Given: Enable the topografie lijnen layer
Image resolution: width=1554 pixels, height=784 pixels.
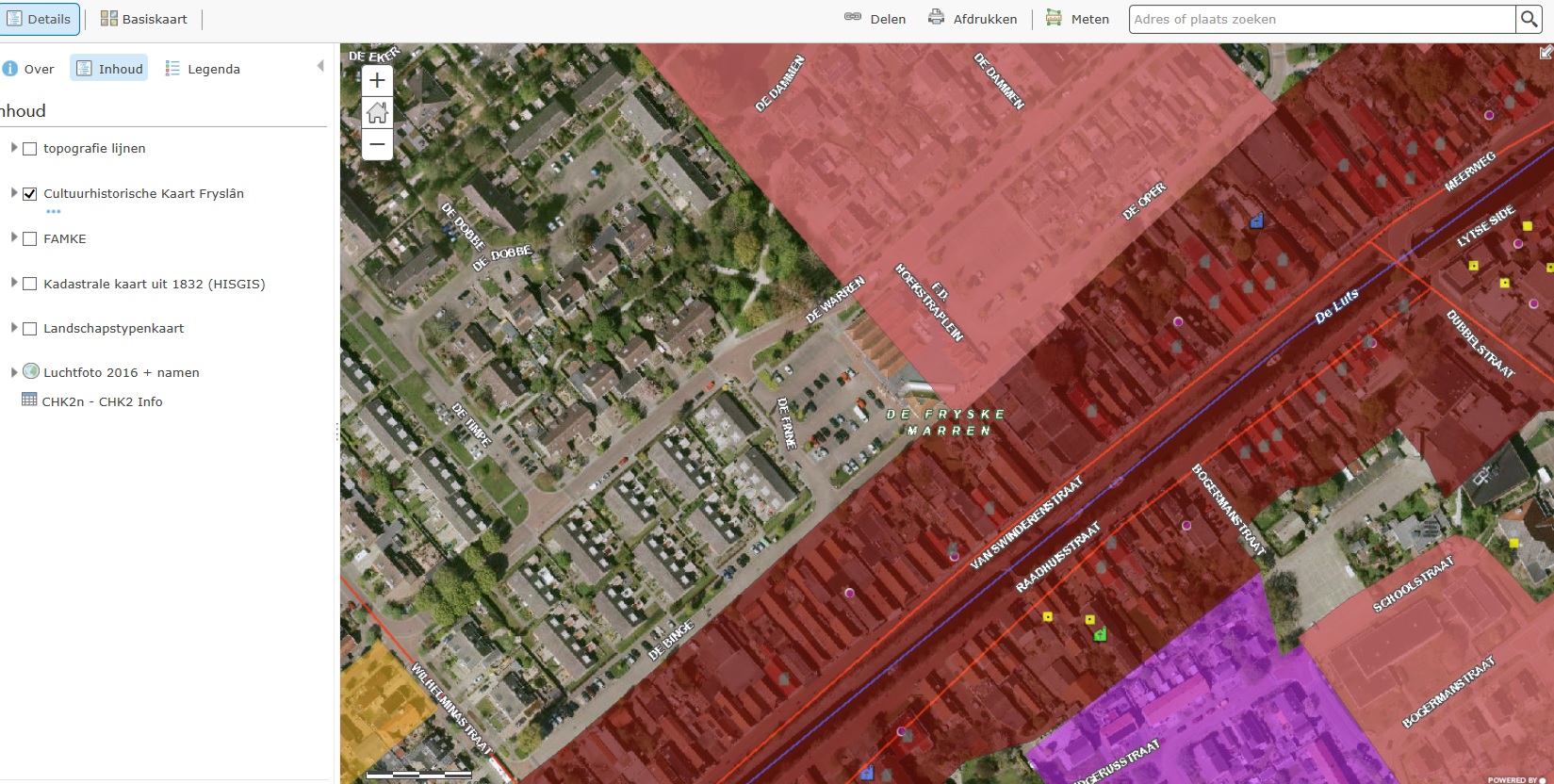Looking at the screenshot, I should (x=30, y=149).
